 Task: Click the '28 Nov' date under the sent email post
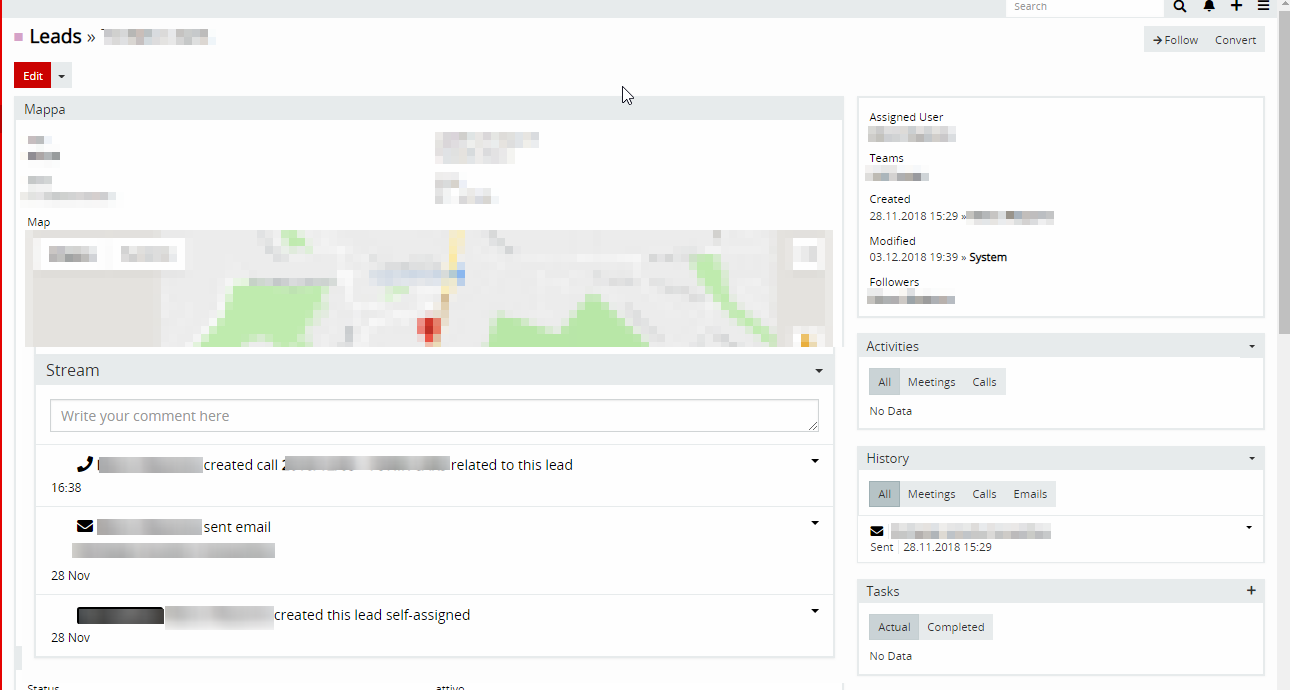(70, 576)
